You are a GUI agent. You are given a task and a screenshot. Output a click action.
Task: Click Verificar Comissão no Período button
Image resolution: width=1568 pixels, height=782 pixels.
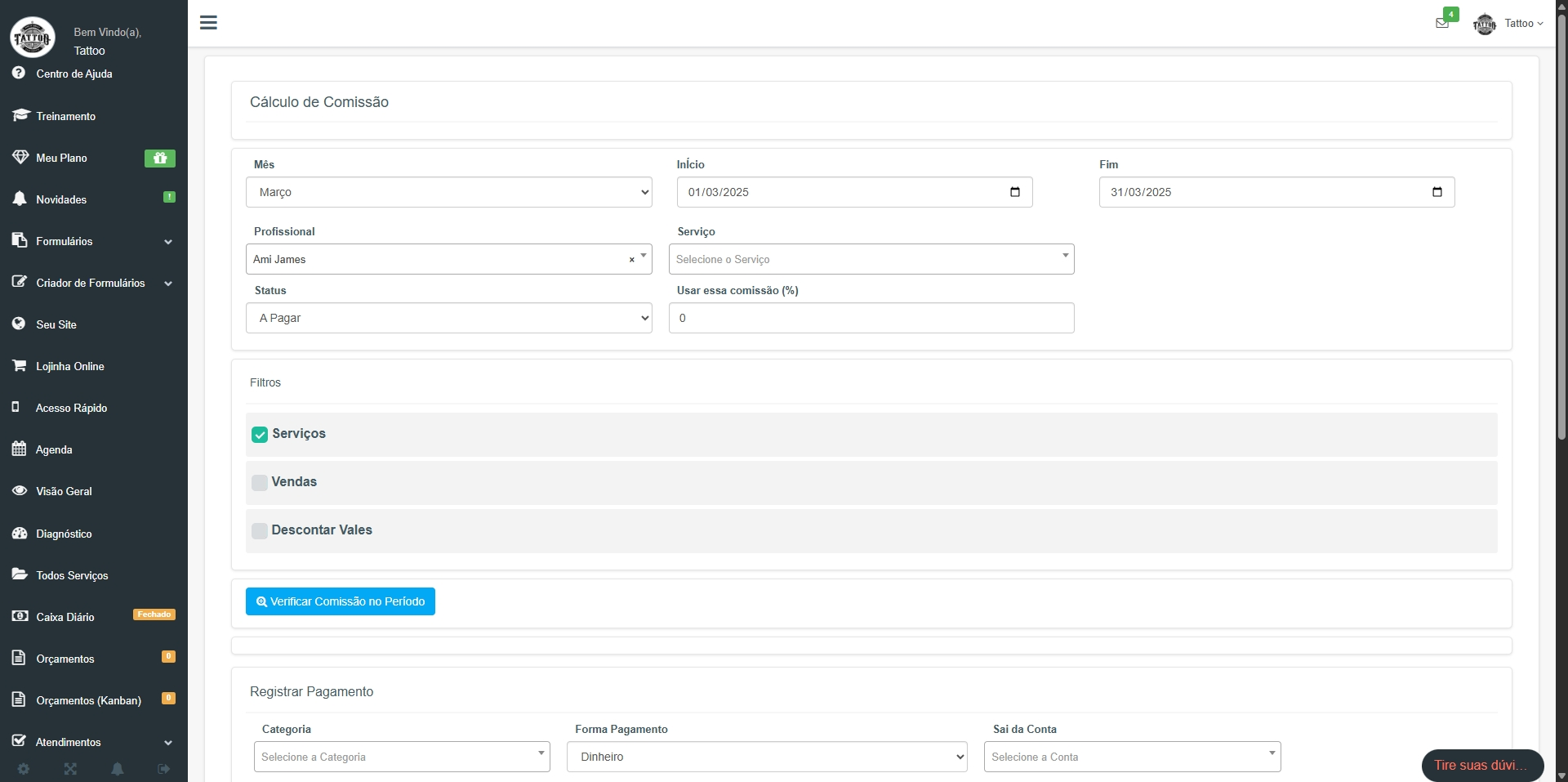pyautogui.click(x=341, y=601)
